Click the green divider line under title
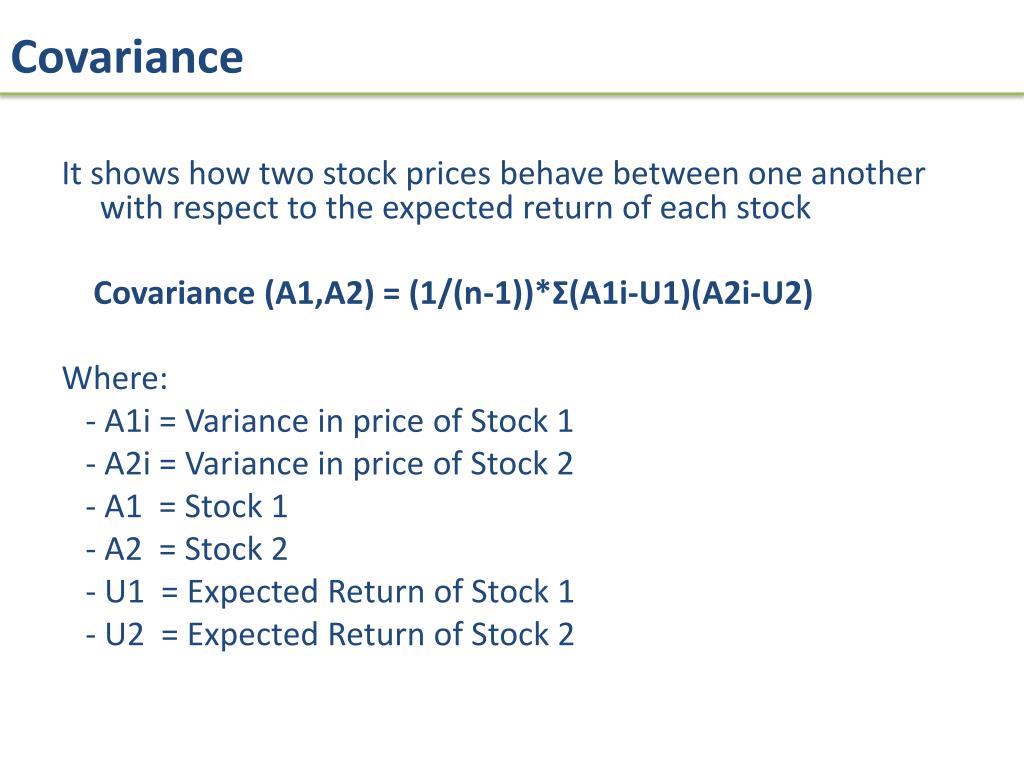Screen dimensions: 1024x768 512,95
